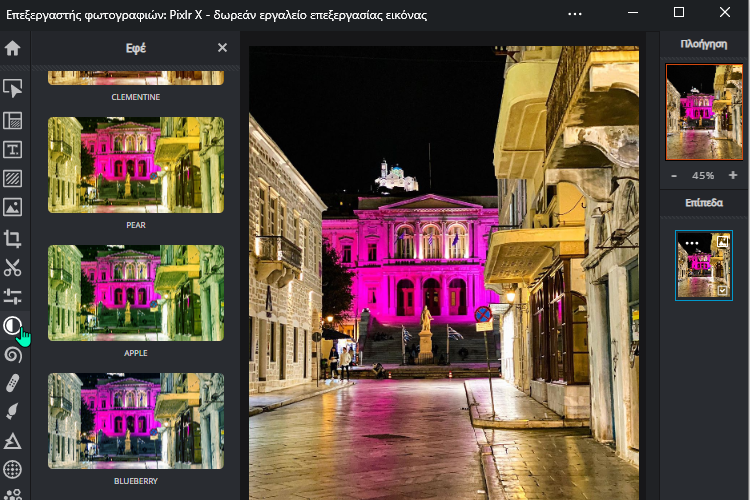Image resolution: width=750 pixels, height=500 pixels.
Task: Toggle layer visibility checkbox on layer thumbnail
Action: [722, 290]
